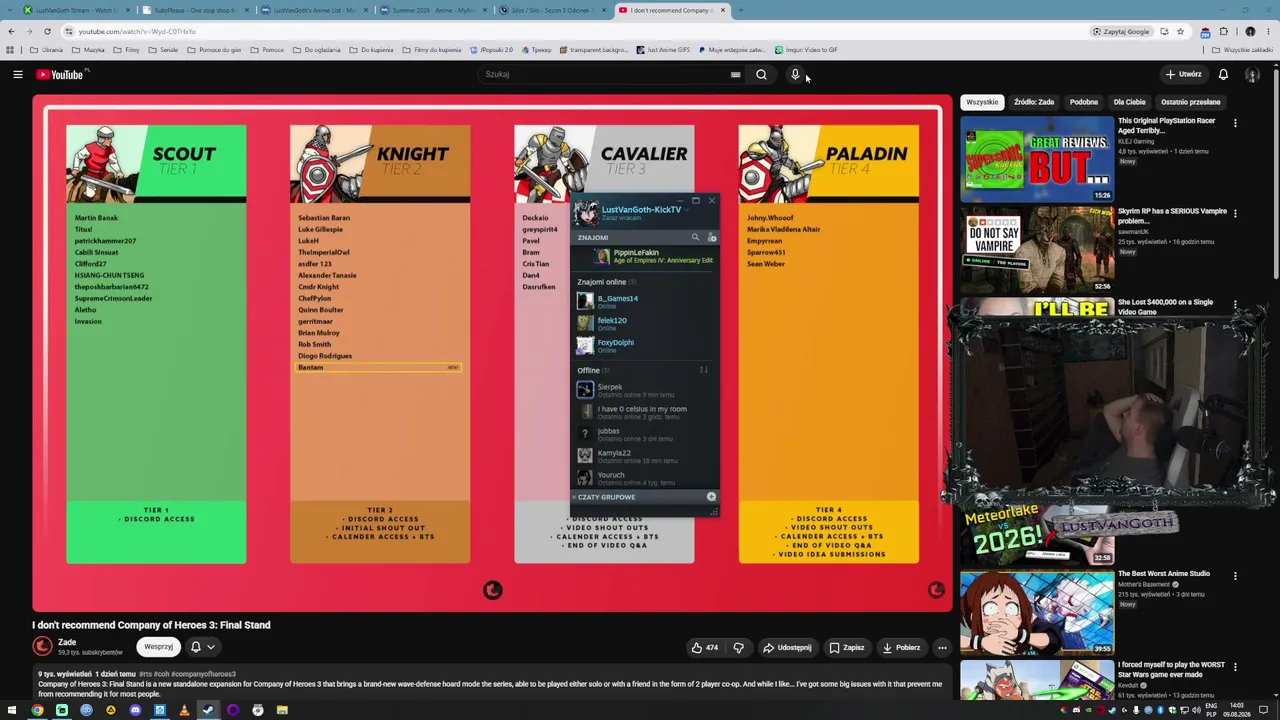Click the Zapisz save button
The image size is (1280, 720).
[846, 647]
